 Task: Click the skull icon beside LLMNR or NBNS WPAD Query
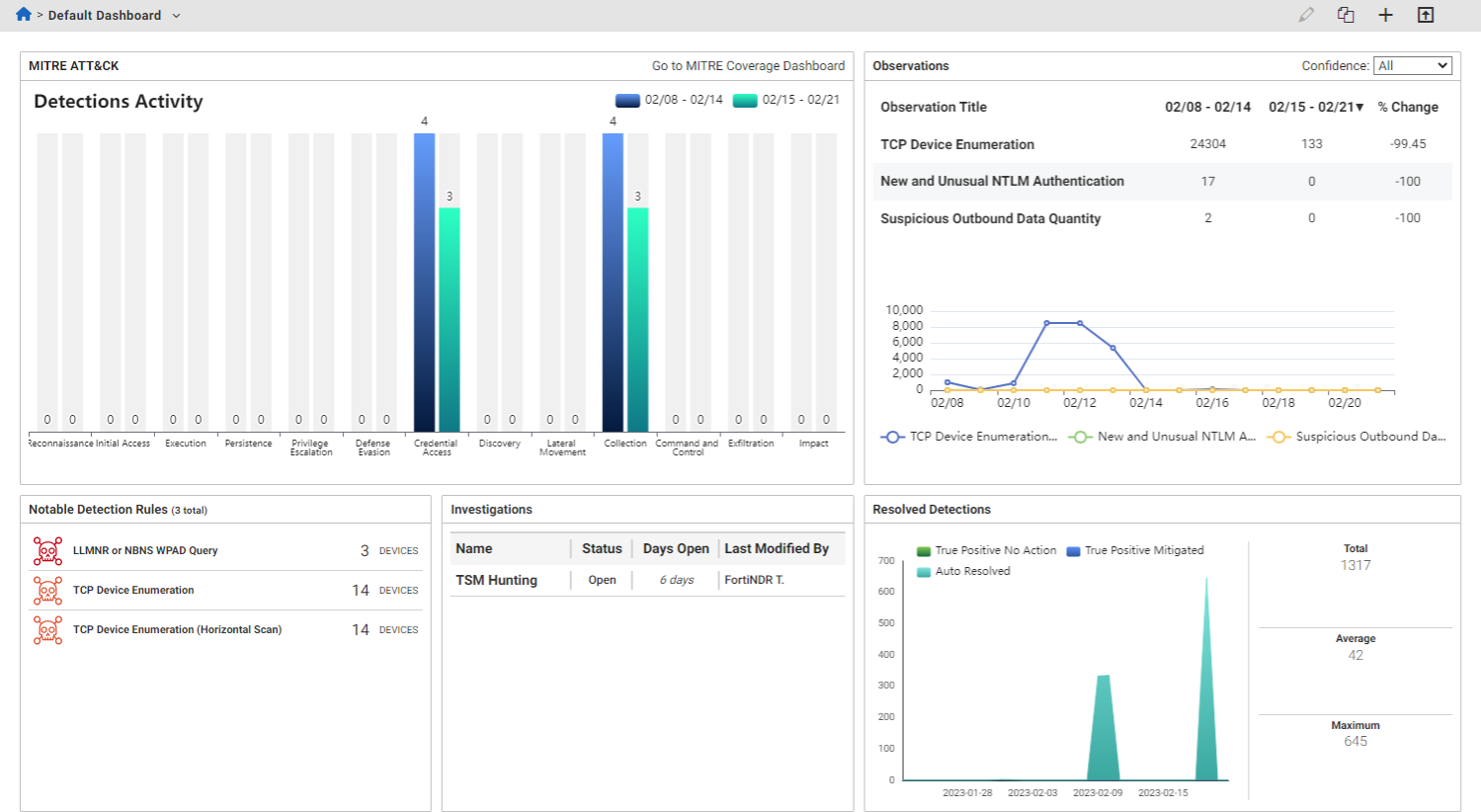(46, 550)
